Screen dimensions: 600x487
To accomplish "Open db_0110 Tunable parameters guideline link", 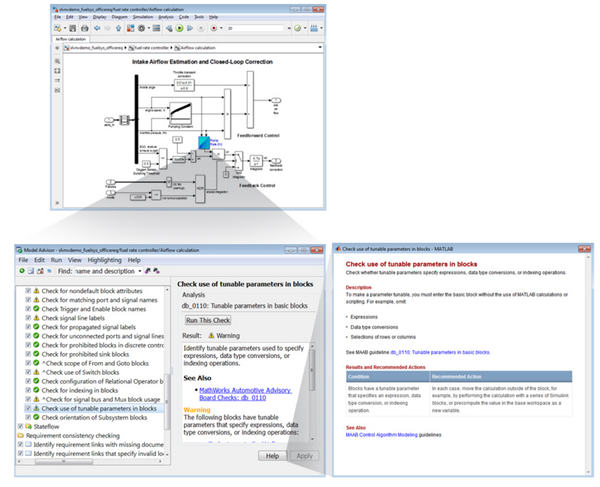I will [440, 352].
